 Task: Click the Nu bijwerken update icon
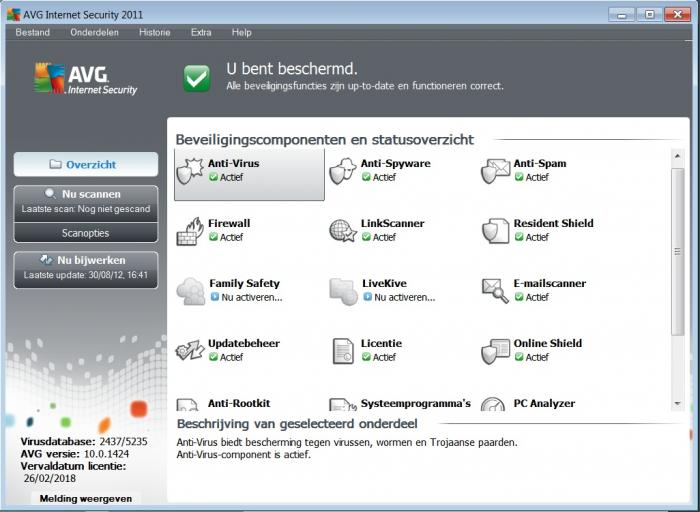(x=46, y=260)
